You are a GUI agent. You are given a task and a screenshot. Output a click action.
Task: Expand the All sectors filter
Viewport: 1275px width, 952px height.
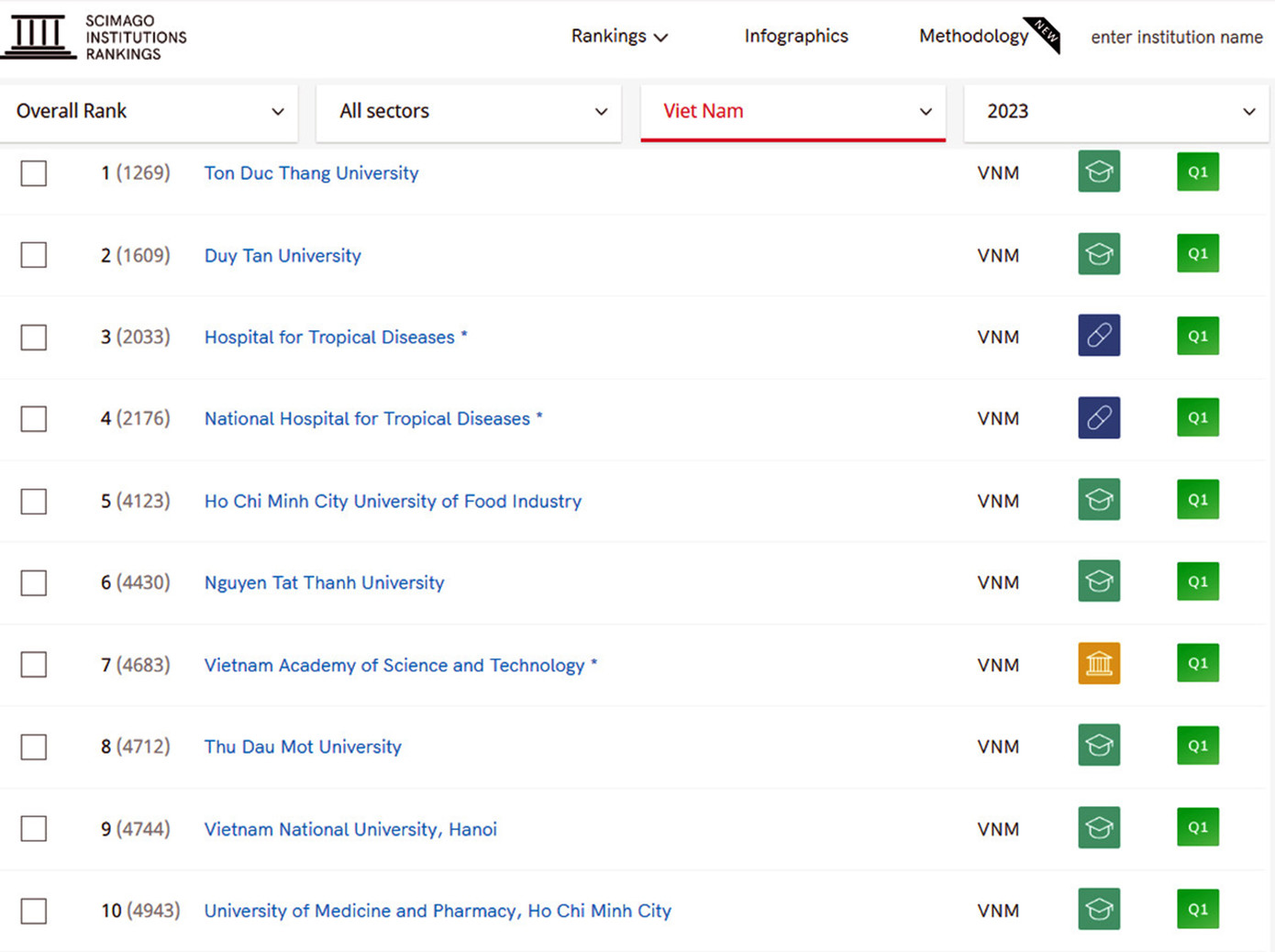point(469,111)
